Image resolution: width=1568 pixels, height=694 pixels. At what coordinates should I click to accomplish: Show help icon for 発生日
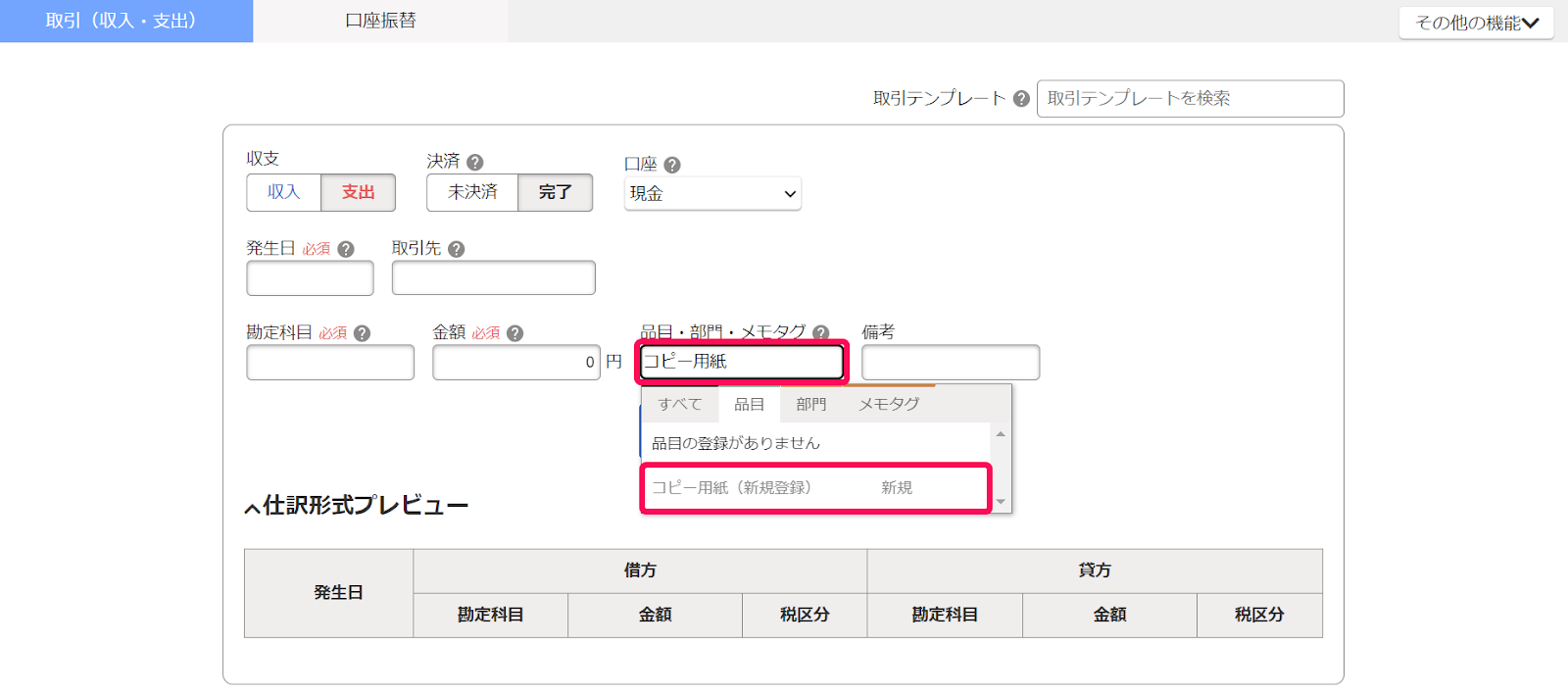tap(346, 249)
